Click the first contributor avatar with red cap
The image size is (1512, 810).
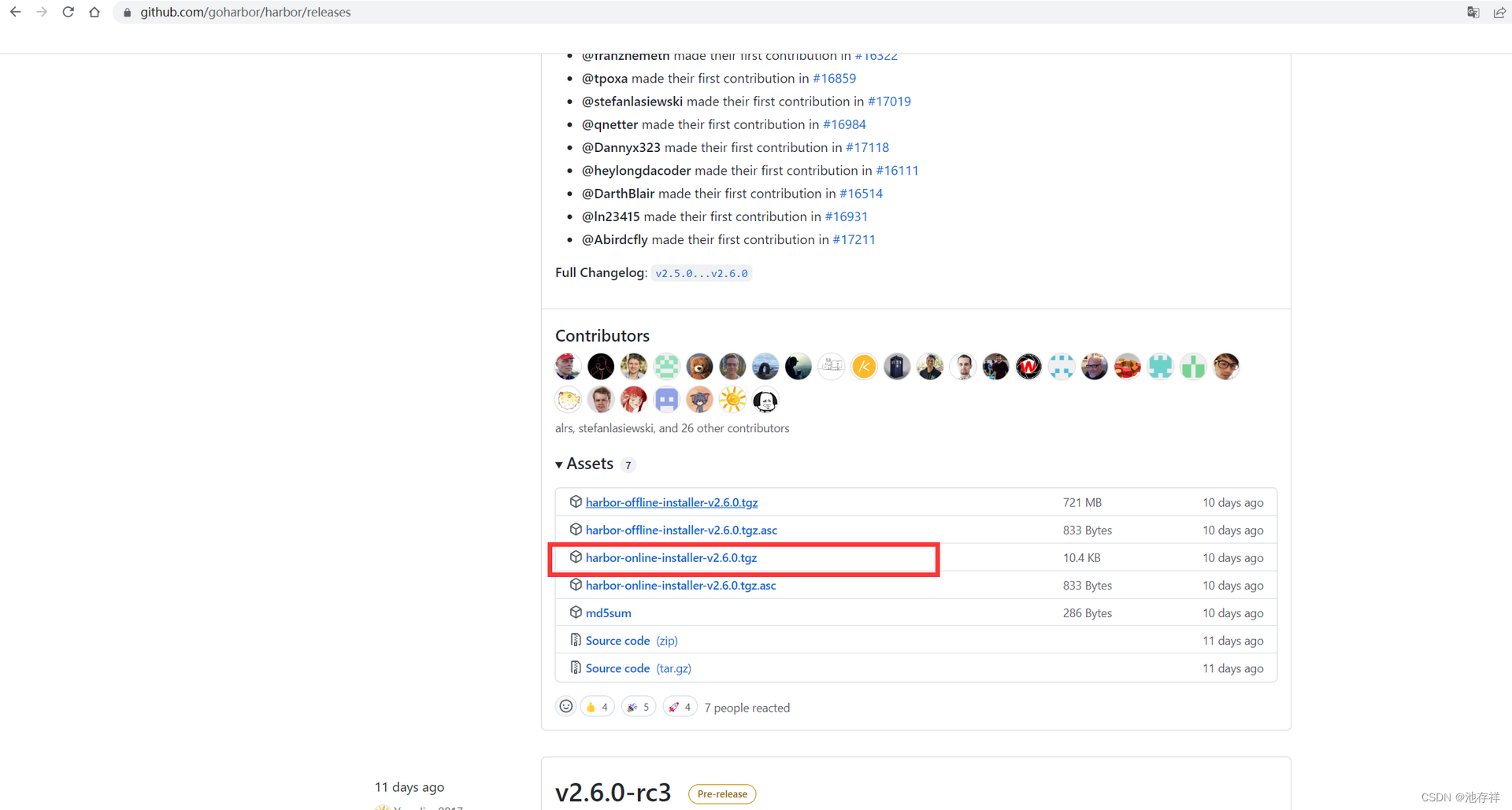pos(568,367)
